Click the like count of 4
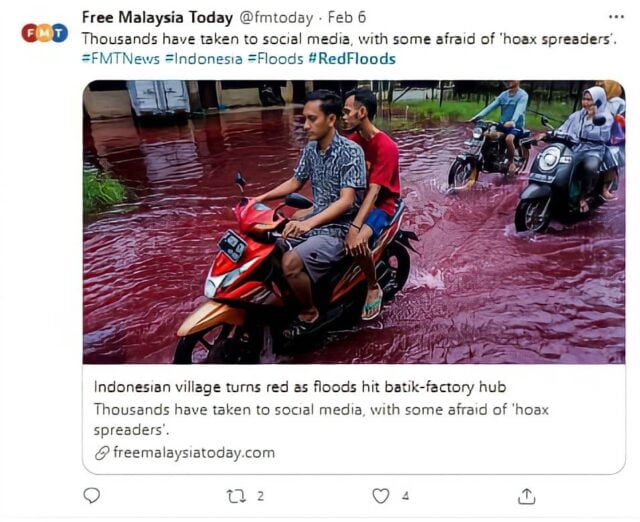This screenshot has width=640, height=522. (405, 496)
